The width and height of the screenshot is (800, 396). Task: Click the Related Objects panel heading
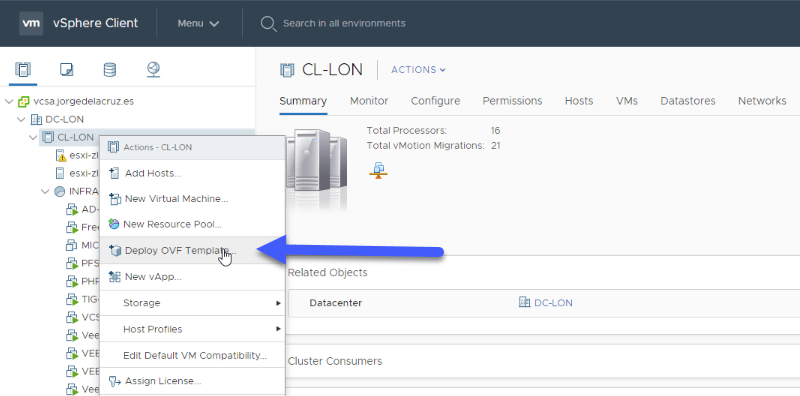(x=328, y=273)
